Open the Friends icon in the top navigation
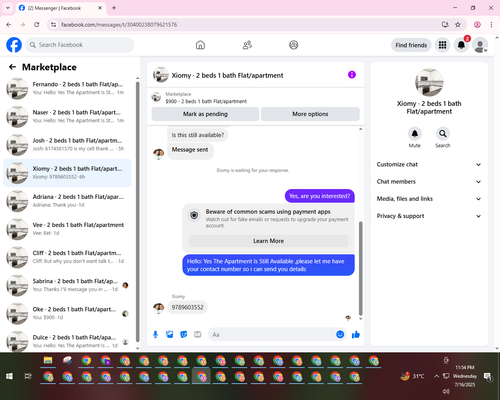 coord(247,45)
